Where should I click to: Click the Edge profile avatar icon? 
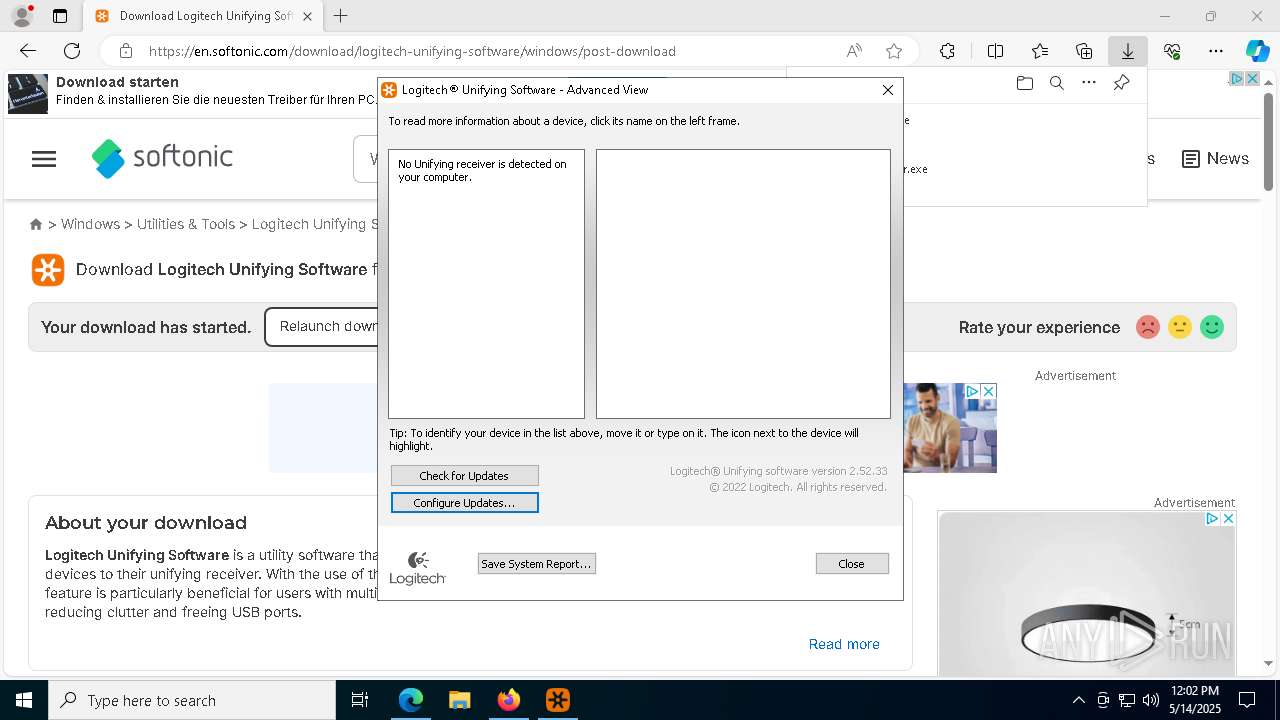pos(22,16)
